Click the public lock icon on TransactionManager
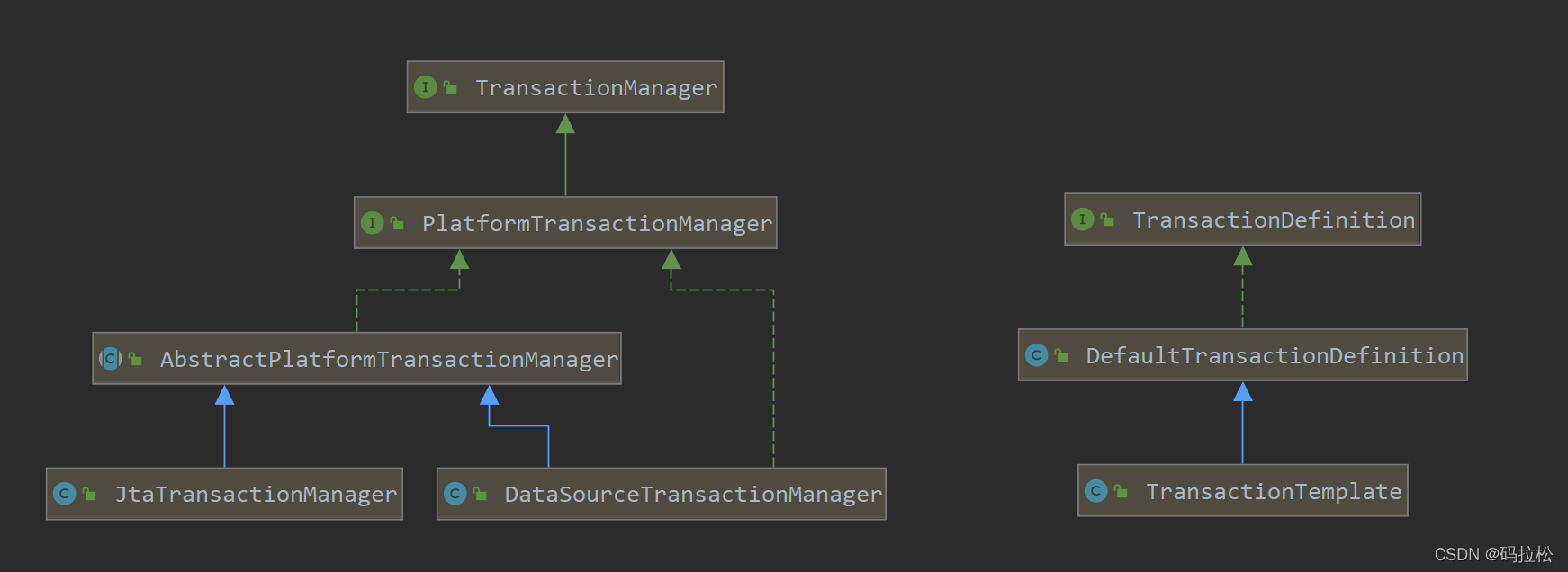 (x=450, y=87)
